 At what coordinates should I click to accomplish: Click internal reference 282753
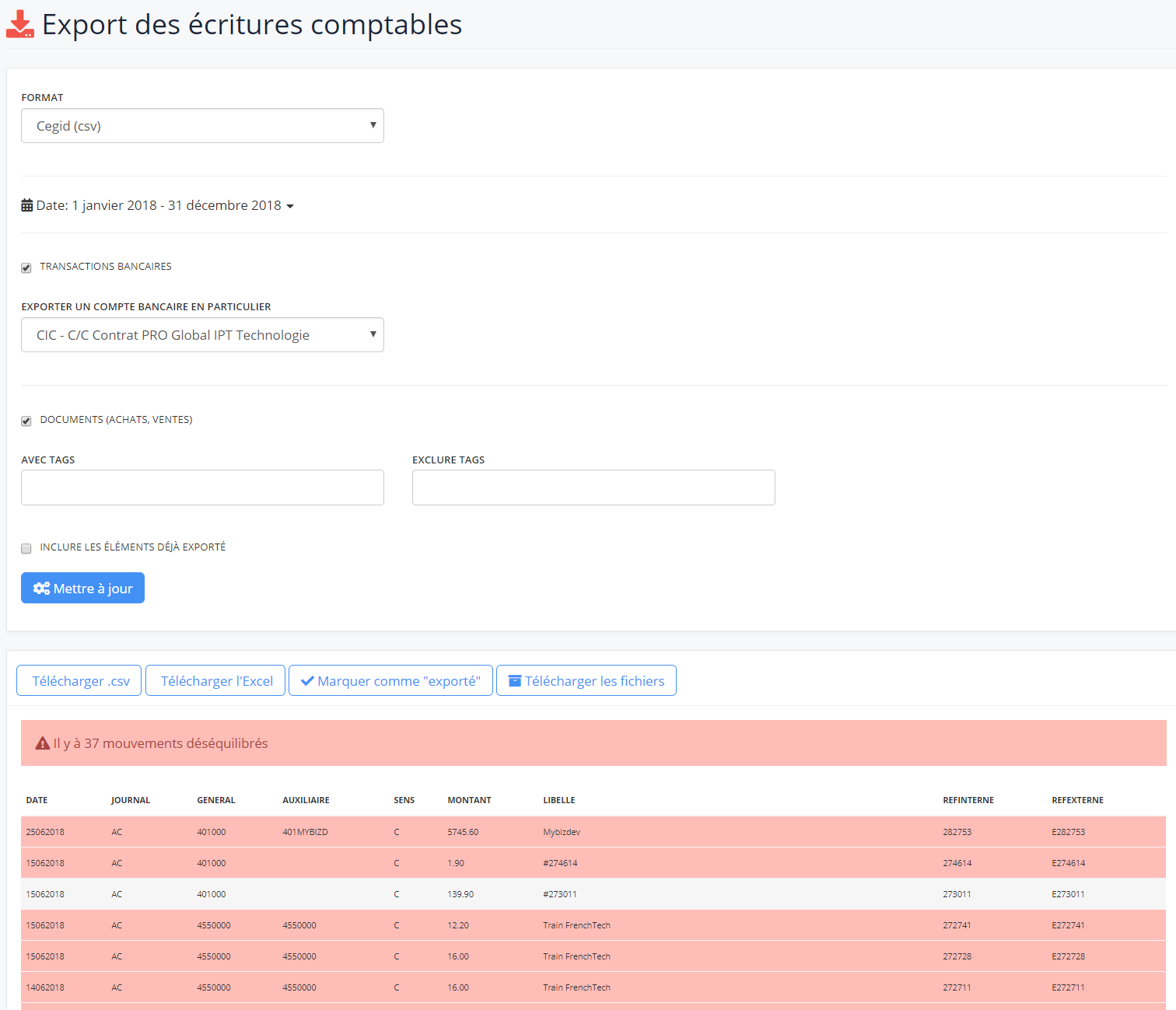point(957,832)
